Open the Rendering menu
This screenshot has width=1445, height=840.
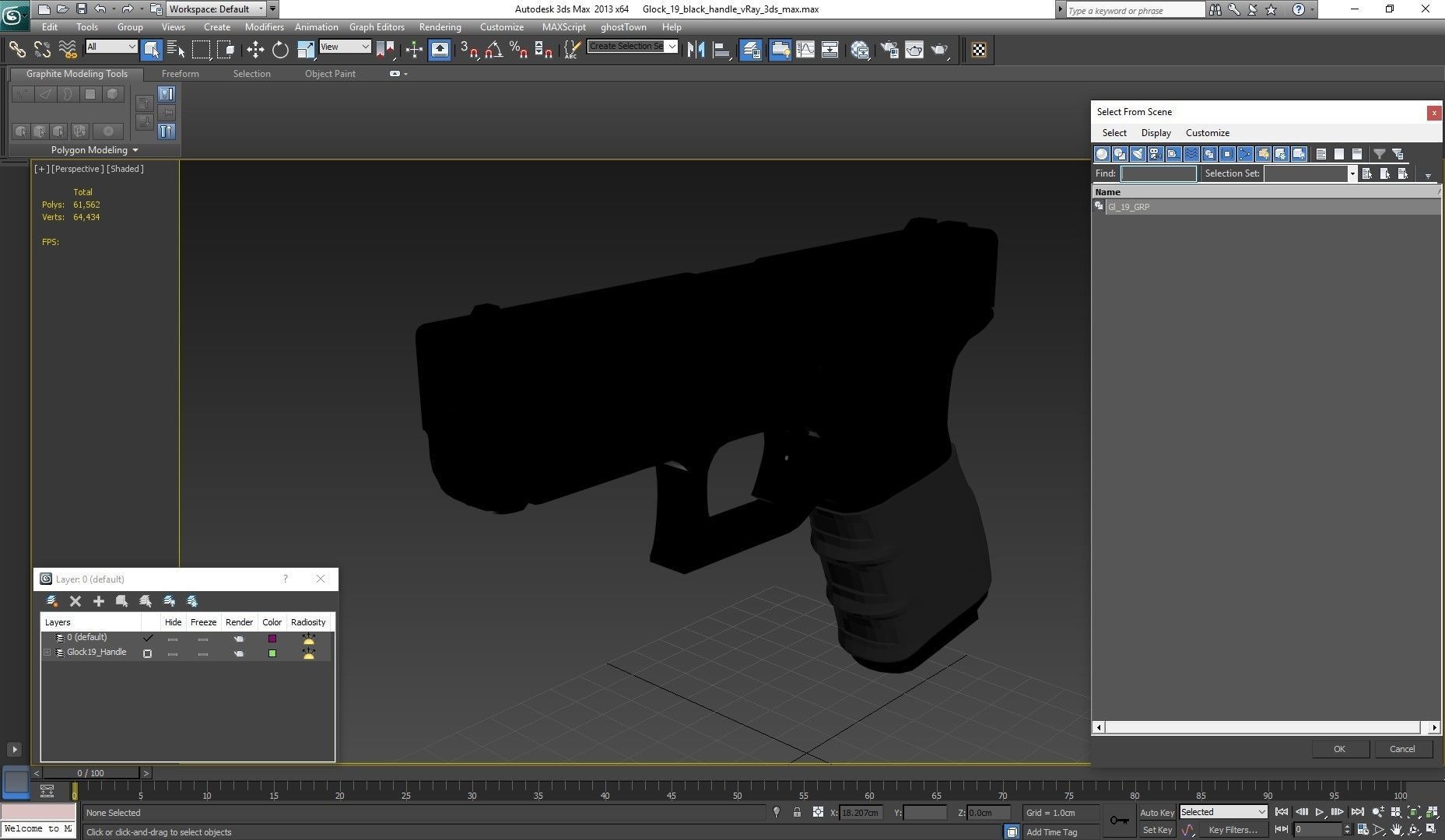tap(440, 27)
